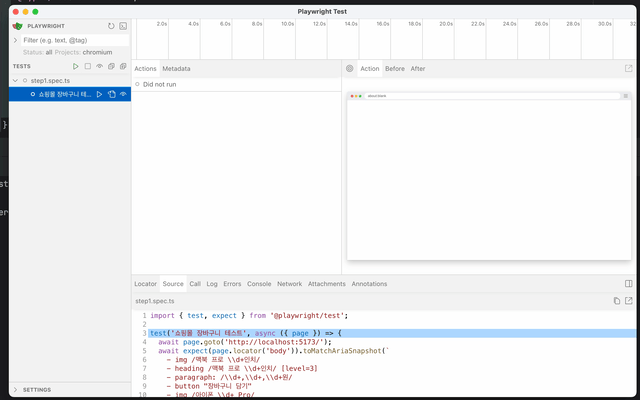This screenshot has height=400, width=640.
Task: Copy the step1.spec.ts source code icon
Action: 617,301
